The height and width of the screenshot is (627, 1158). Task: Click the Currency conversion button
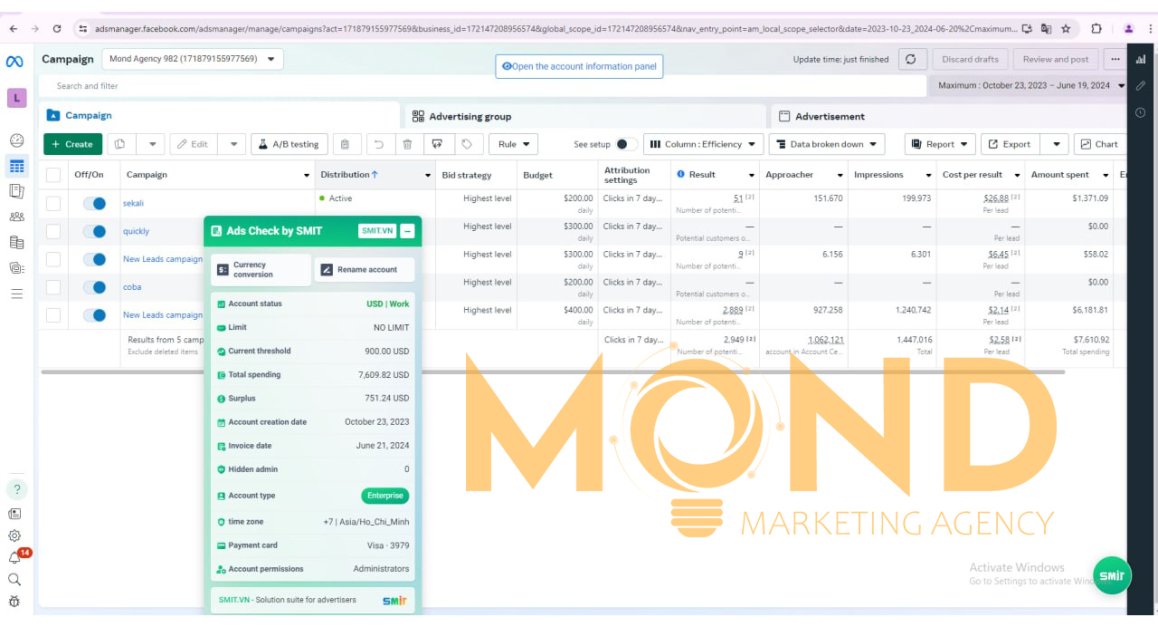[x=261, y=270]
